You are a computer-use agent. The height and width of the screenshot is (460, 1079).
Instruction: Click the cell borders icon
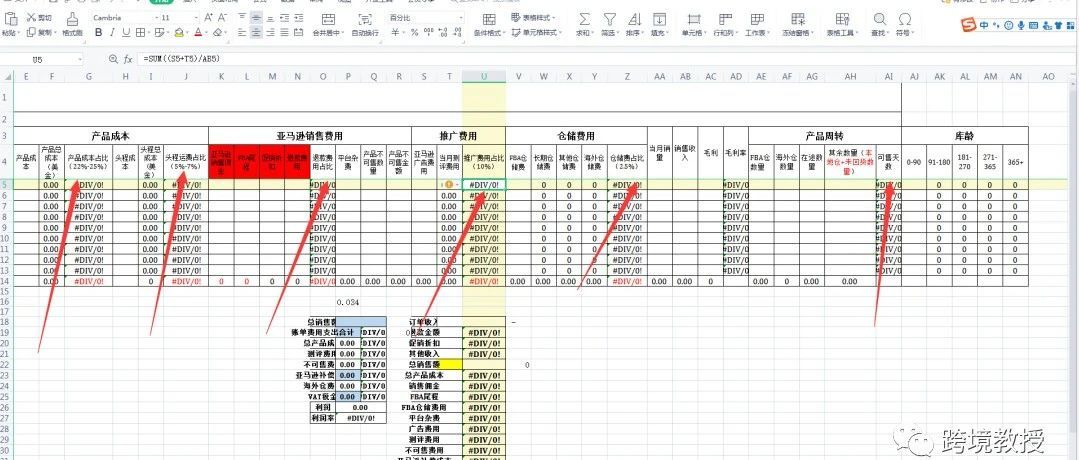140,32
